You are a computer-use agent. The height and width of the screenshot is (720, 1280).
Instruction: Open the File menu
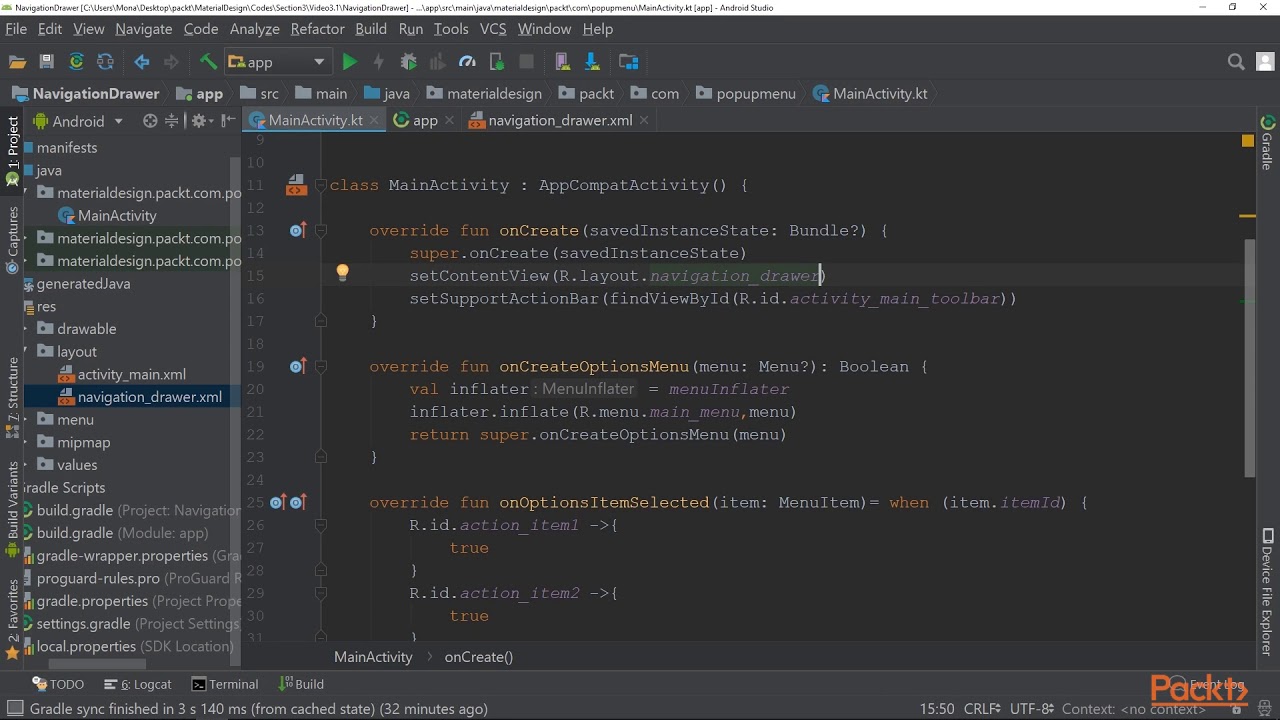pyautogui.click(x=16, y=29)
